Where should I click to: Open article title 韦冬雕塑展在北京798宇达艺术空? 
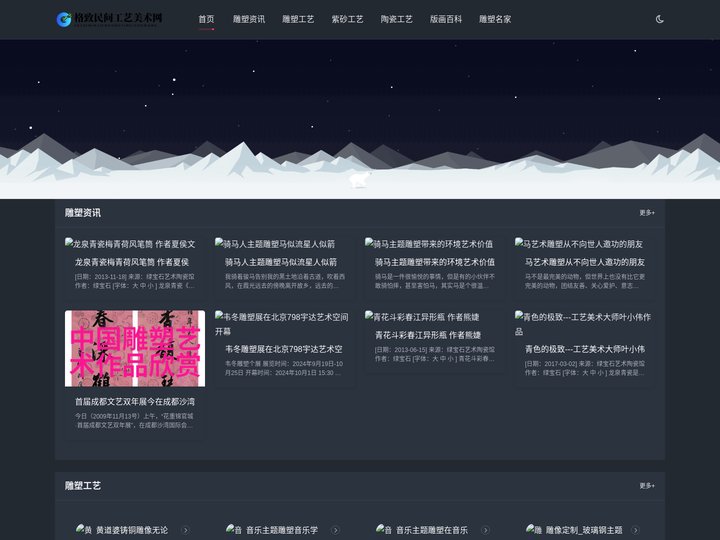click(x=284, y=349)
